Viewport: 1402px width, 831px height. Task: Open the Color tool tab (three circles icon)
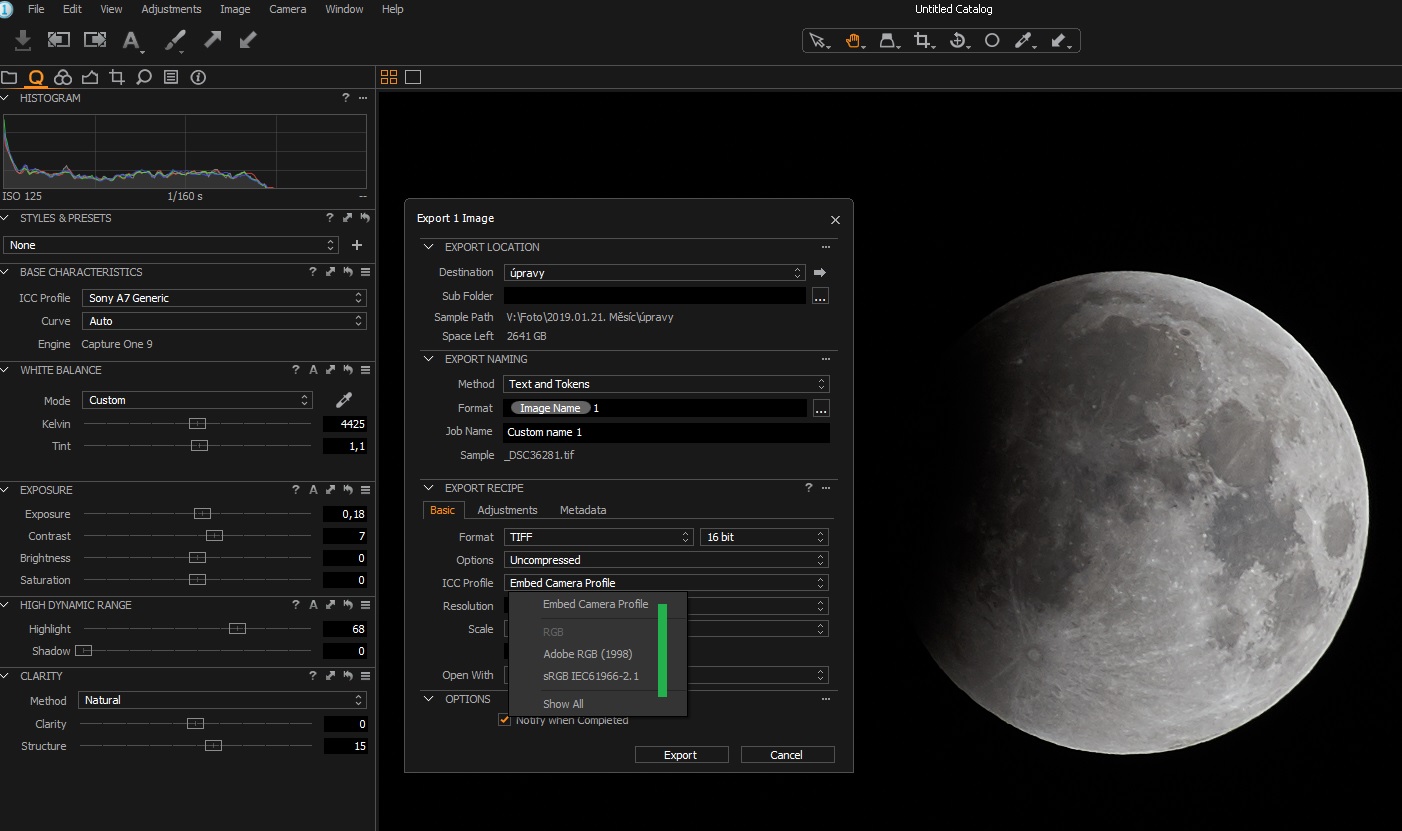point(63,77)
